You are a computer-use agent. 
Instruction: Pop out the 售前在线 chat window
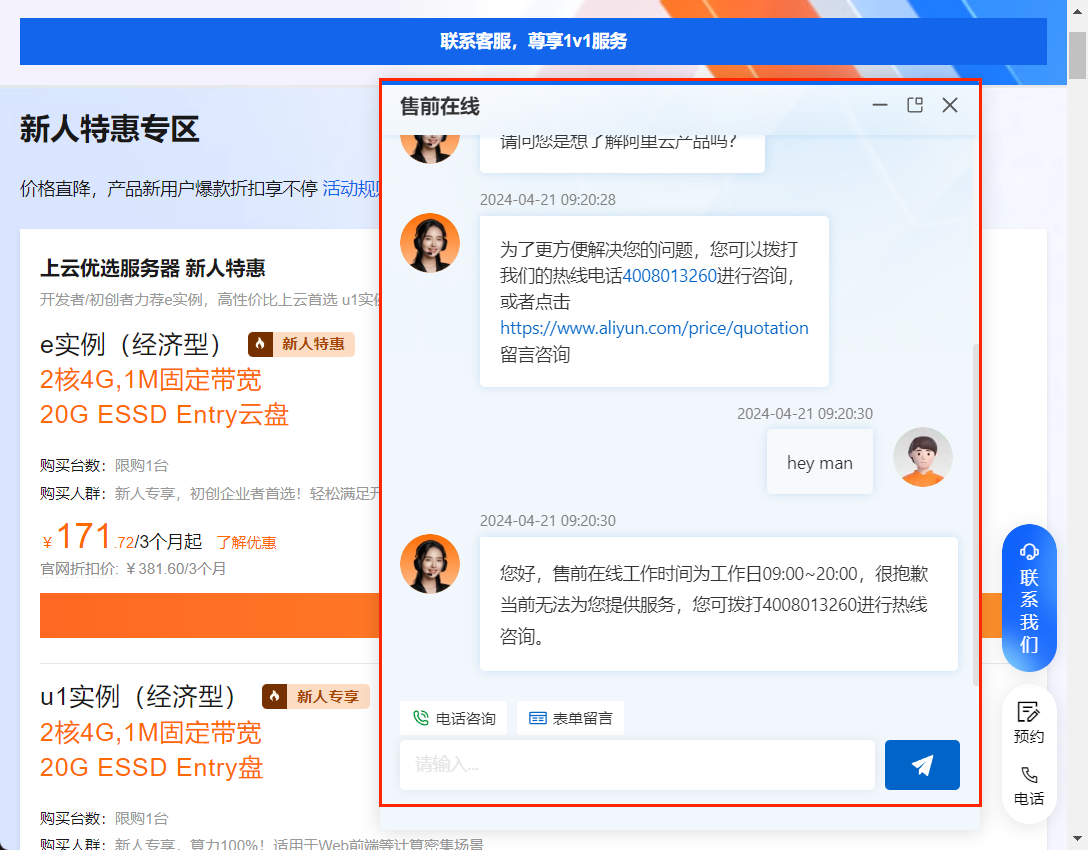pyautogui.click(x=915, y=105)
